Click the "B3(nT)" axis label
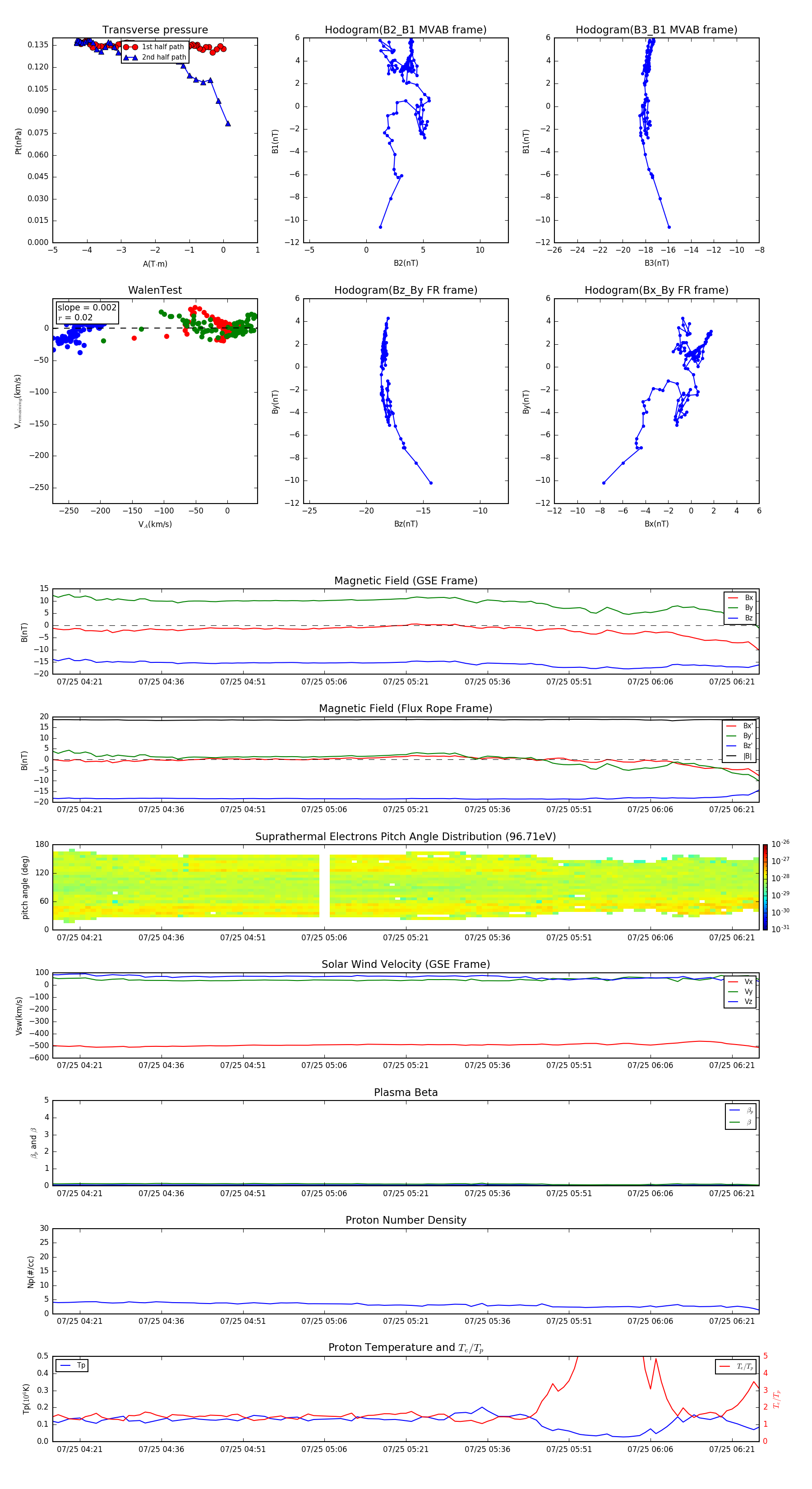 click(656, 263)
